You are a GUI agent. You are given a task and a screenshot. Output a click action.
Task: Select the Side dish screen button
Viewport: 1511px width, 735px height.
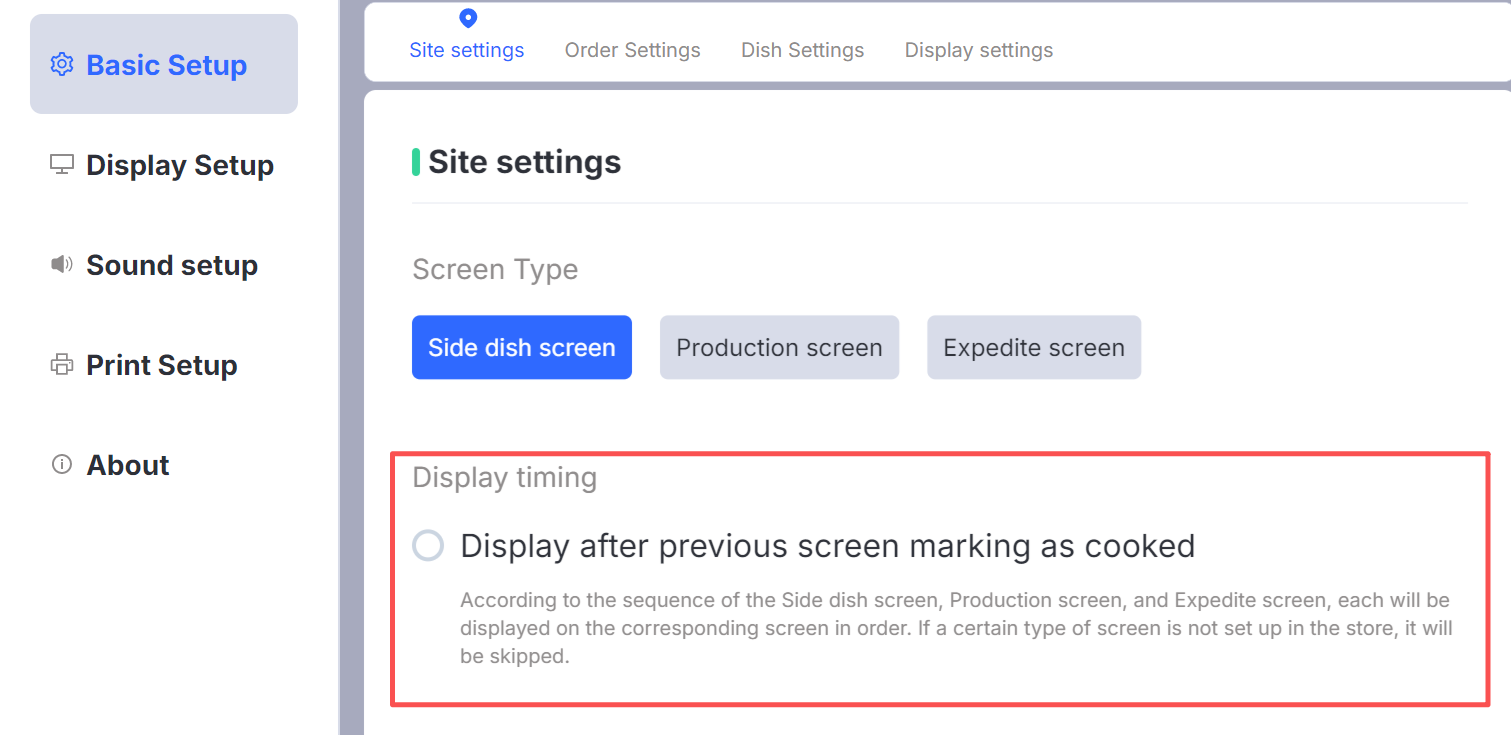click(x=521, y=348)
